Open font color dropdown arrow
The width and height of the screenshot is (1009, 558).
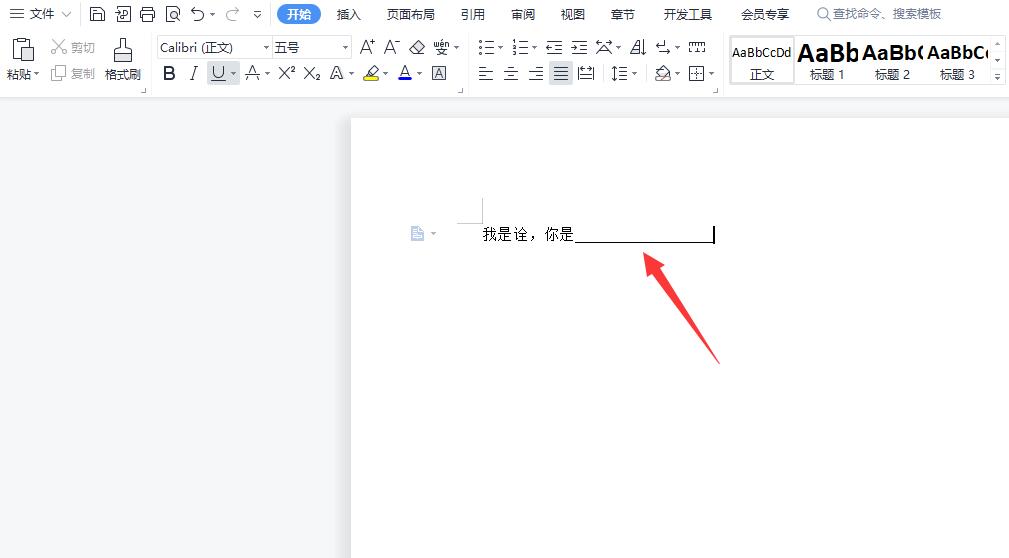click(420, 74)
